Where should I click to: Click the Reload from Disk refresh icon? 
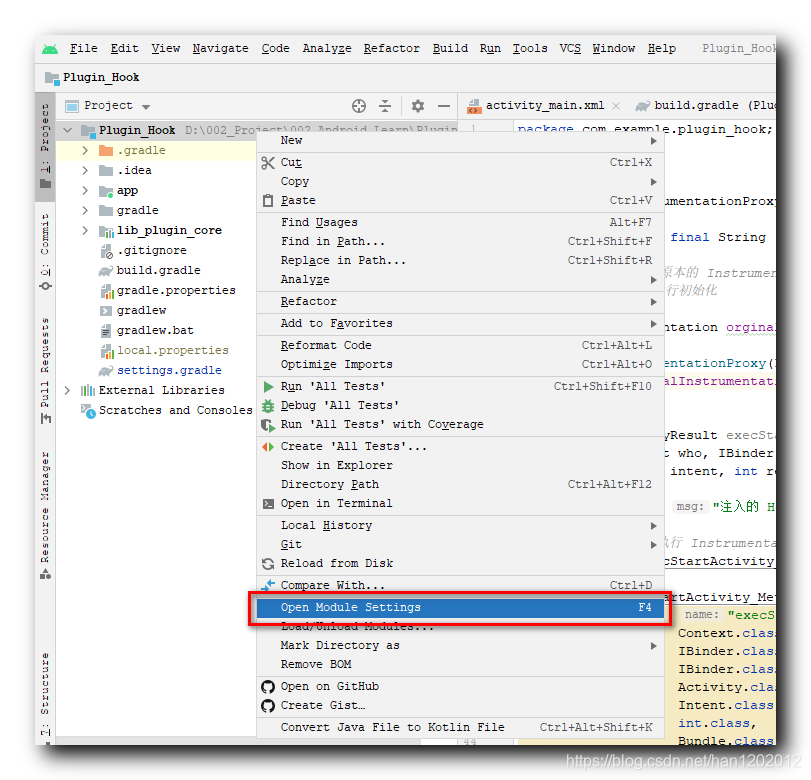pyautogui.click(x=268, y=563)
